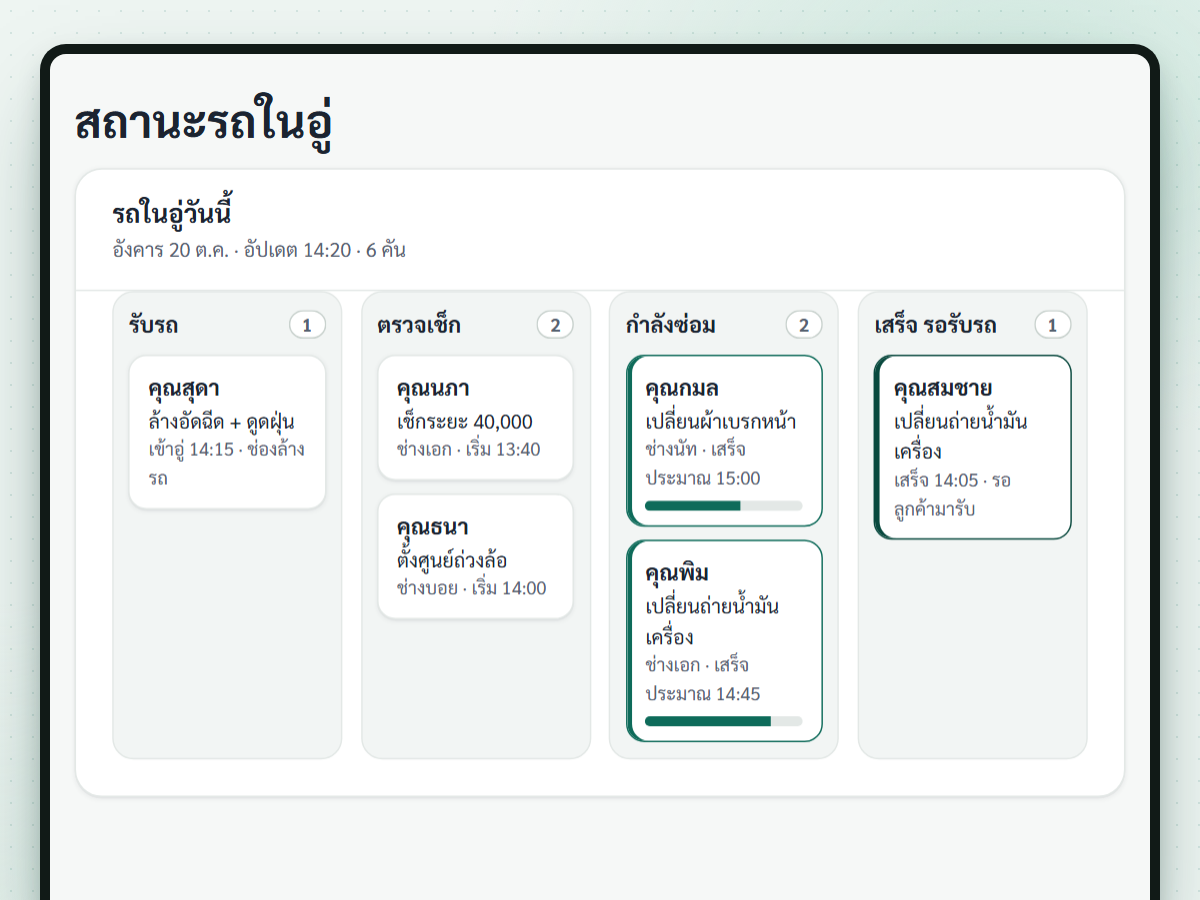
Task: Open the คุณสมชาย finished card
Action: [973, 447]
